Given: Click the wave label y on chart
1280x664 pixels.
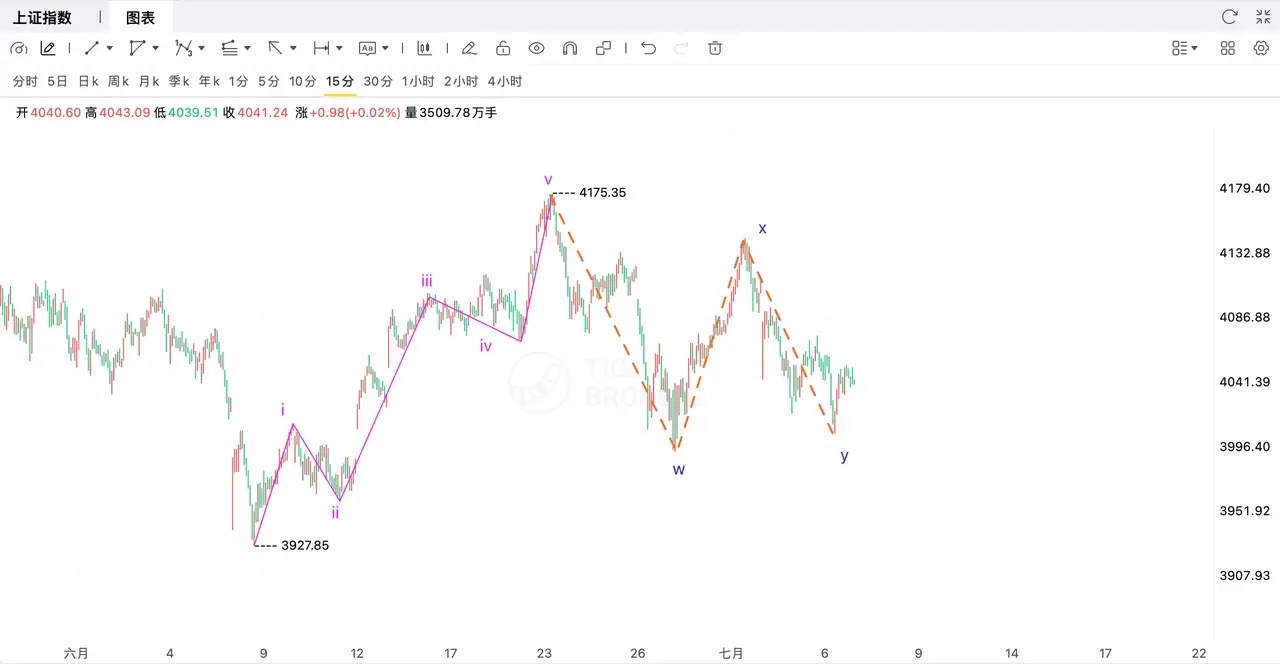Looking at the screenshot, I should (x=844, y=456).
